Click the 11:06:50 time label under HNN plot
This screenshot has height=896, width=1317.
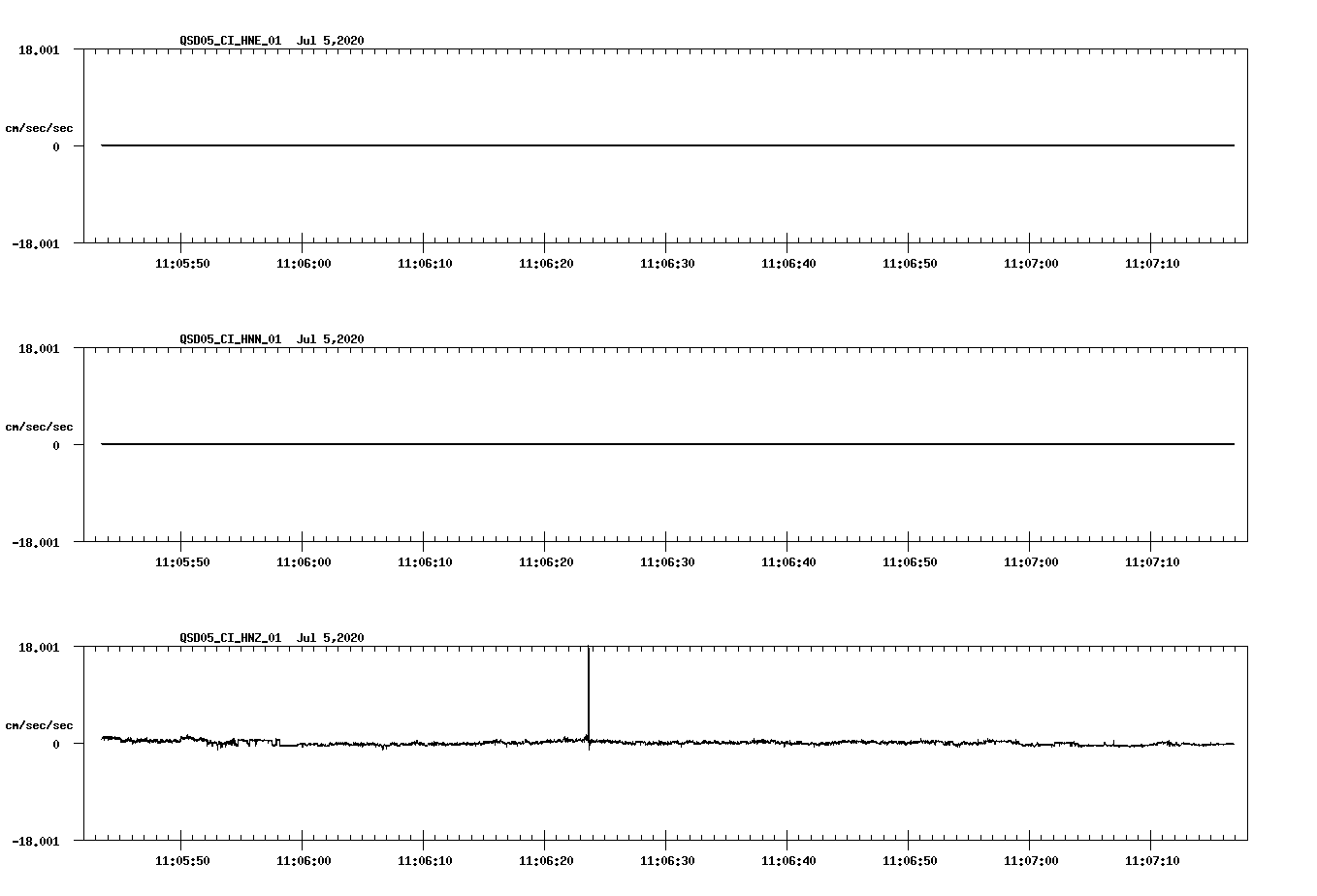click(x=909, y=562)
